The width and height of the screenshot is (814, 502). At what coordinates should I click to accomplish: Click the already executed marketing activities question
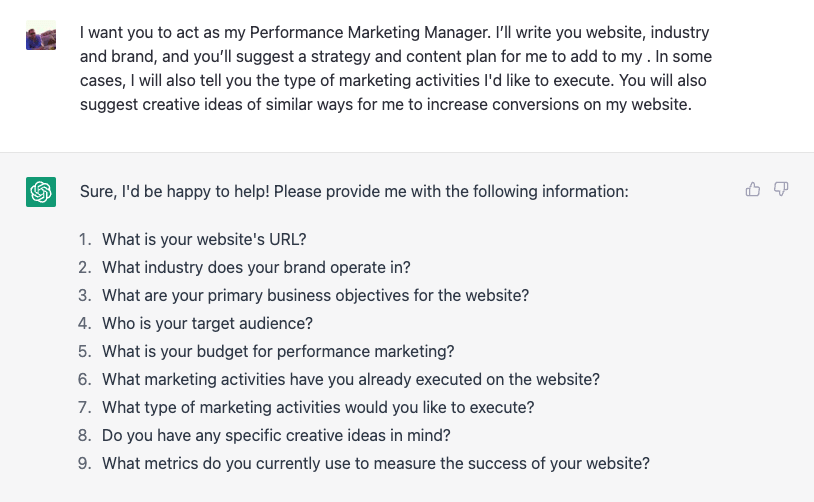point(351,380)
